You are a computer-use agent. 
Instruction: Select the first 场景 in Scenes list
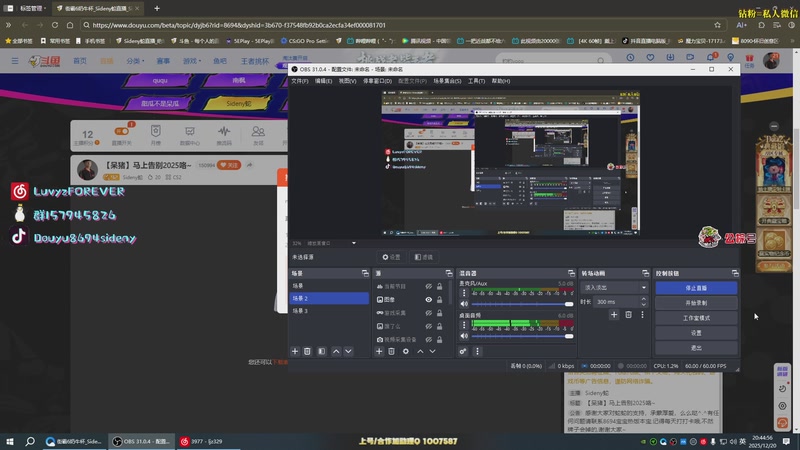click(329, 286)
